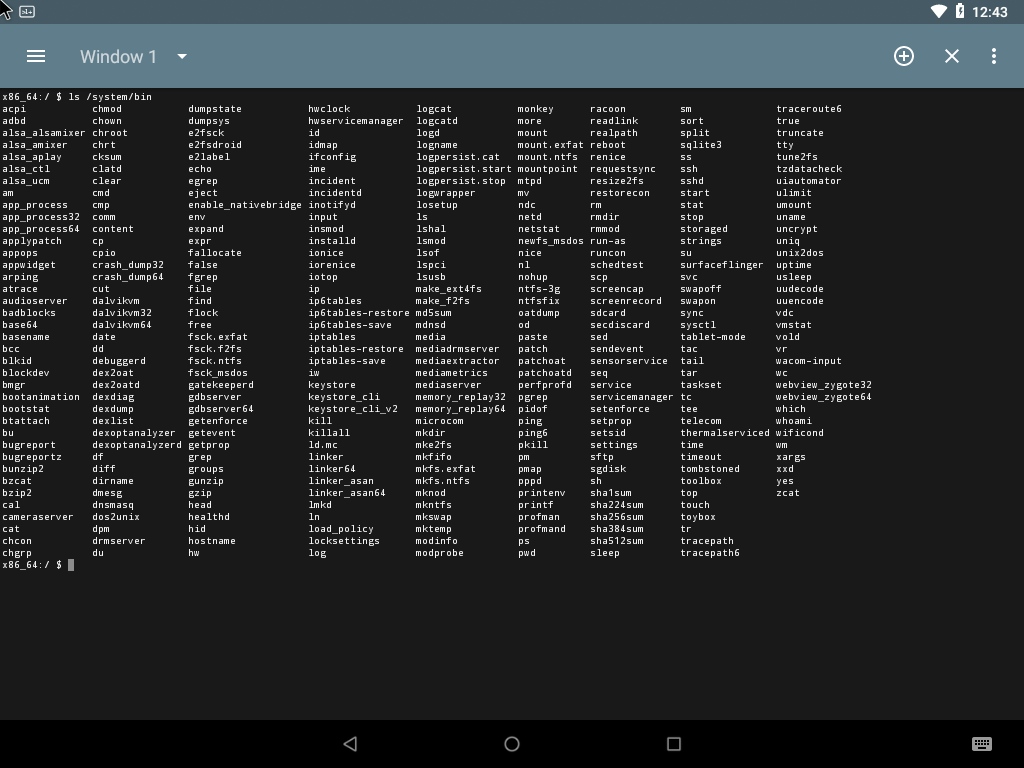The width and height of the screenshot is (1024, 768).
Task: Click the 'newfs_msdos' entry
Action: [551, 241]
